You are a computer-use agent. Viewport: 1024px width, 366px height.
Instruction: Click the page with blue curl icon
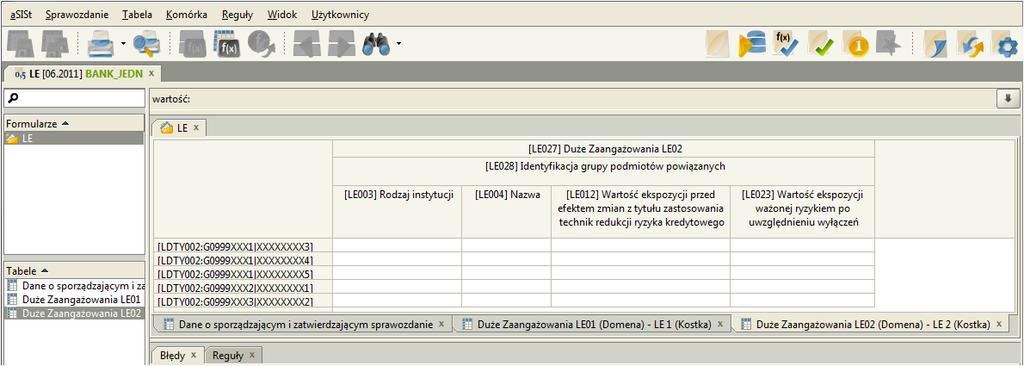(x=935, y=44)
